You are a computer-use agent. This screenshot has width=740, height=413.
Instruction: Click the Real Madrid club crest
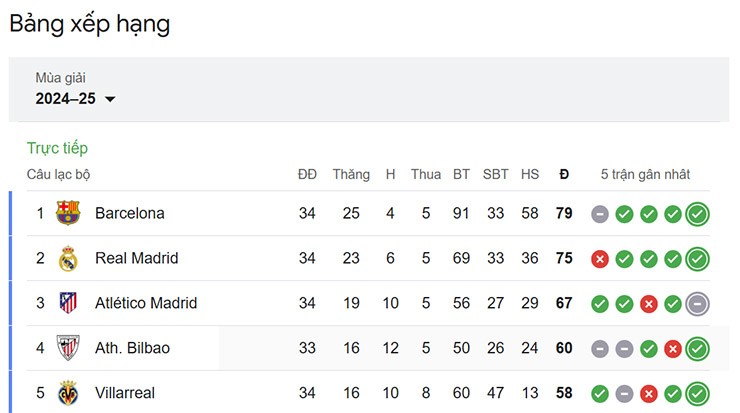click(68, 258)
